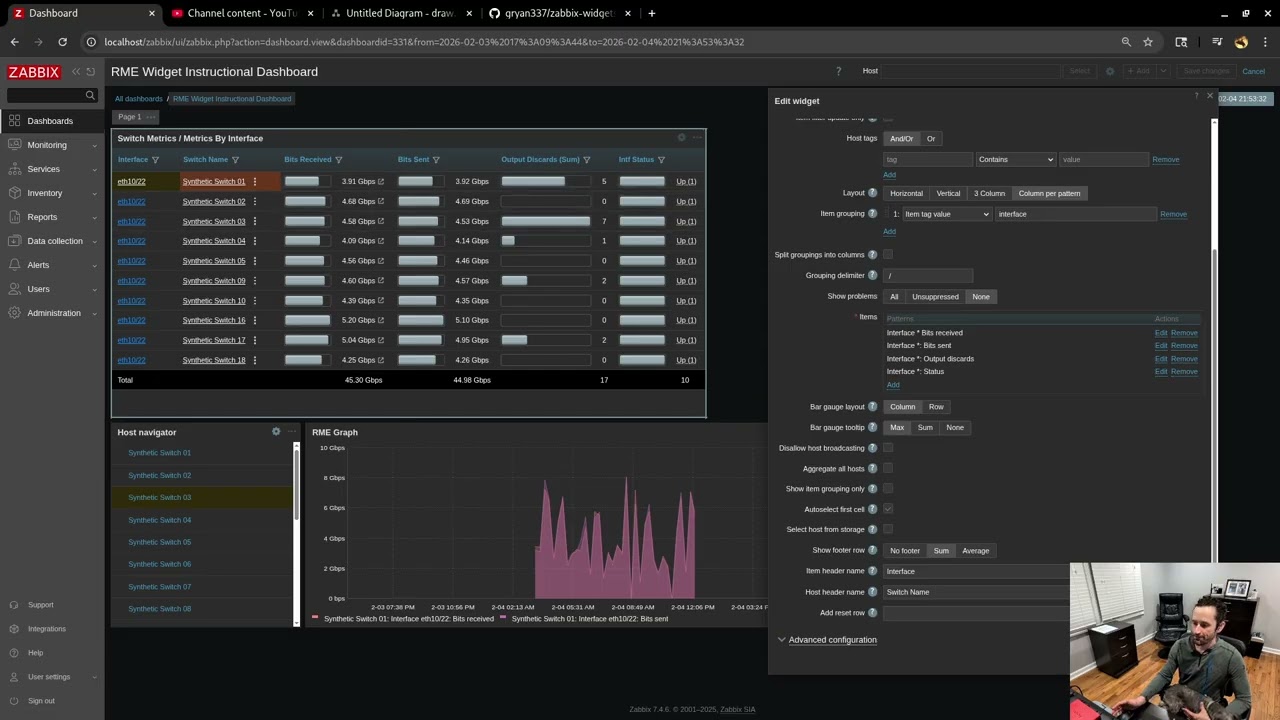This screenshot has height=720, width=1280.
Task: Set Host tags mode to Or
Action: click(x=931, y=139)
